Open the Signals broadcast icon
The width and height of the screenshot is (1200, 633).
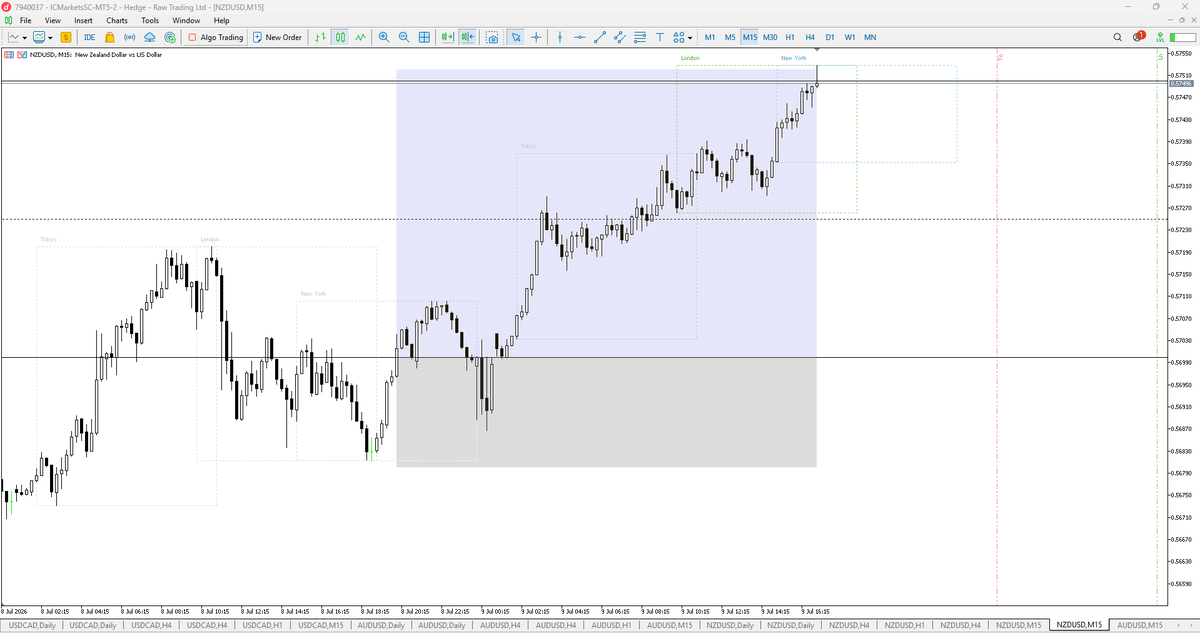(130, 37)
